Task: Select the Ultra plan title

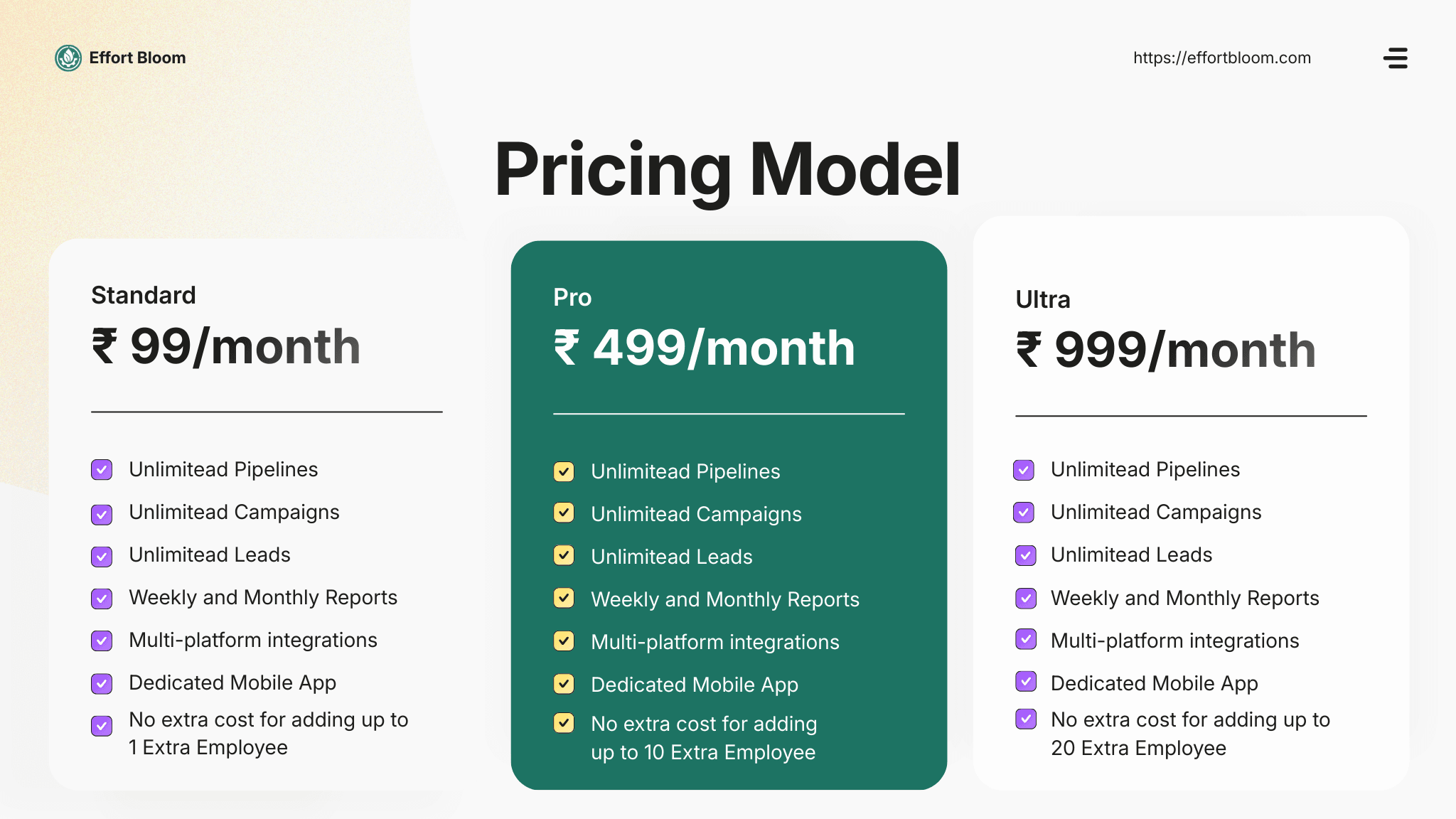Action: click(1042, 299)
